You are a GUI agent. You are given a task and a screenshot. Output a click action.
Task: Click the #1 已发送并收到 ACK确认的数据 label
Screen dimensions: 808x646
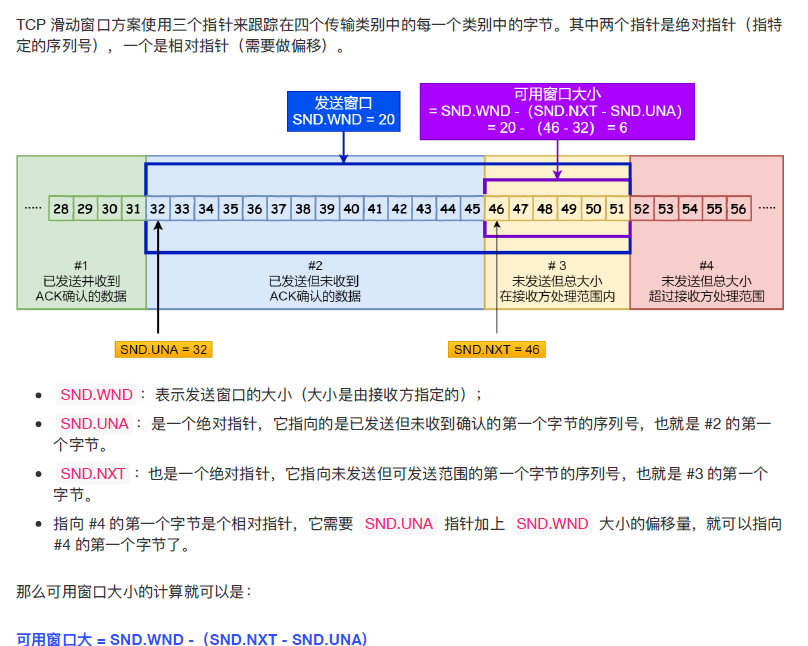[81, 281]
